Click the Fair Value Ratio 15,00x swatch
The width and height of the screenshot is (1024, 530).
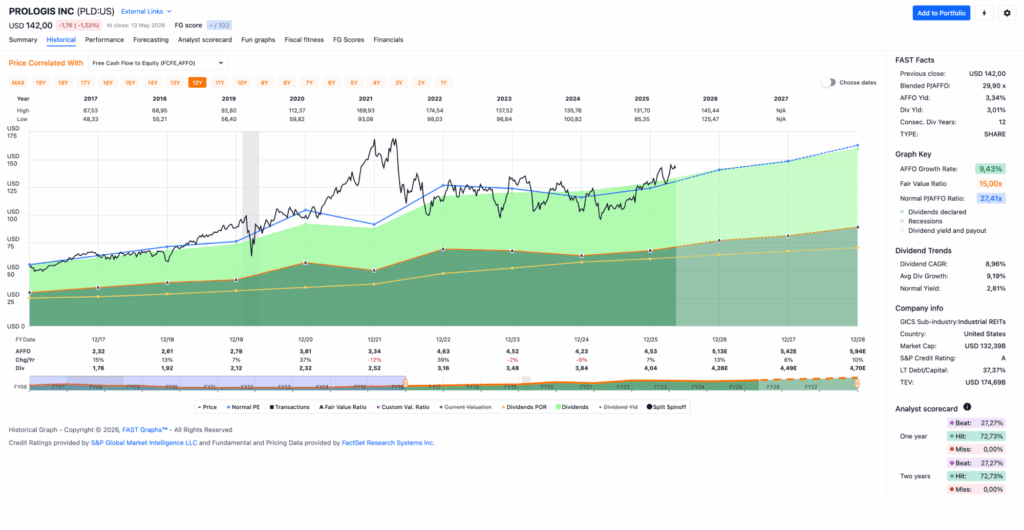(989, 183)
